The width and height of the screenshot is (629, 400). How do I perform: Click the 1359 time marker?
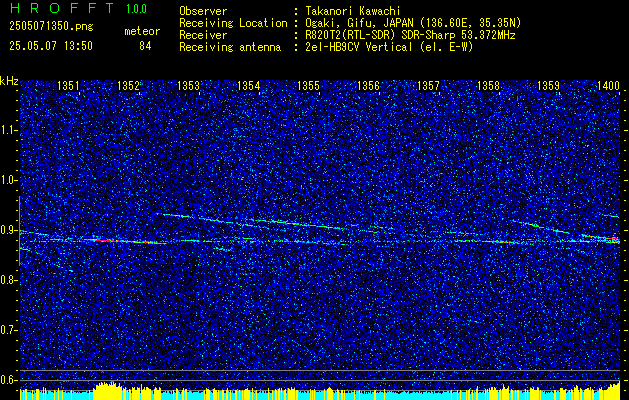point(548,85)
